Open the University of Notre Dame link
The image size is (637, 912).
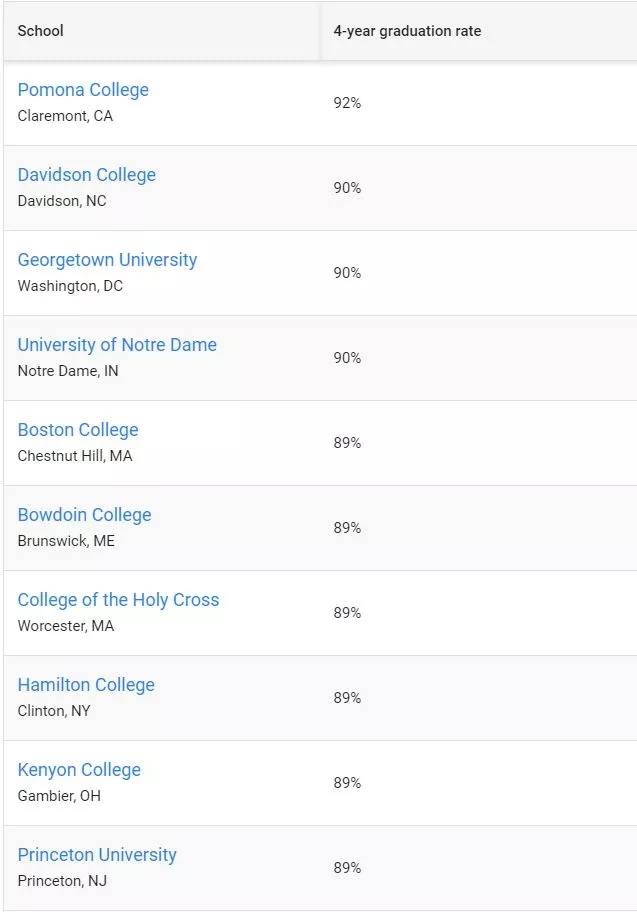(117, 345)
